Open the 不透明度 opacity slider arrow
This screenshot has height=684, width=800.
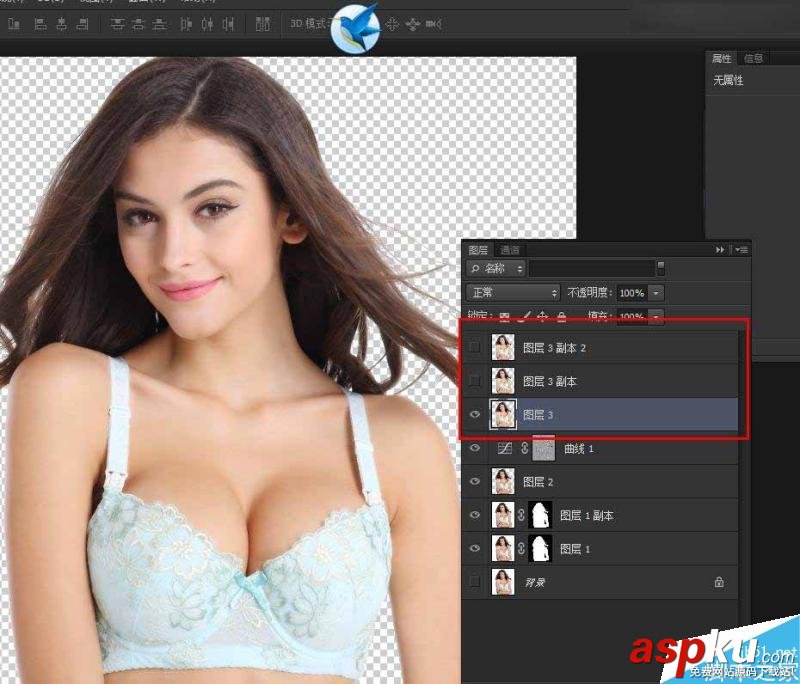[x=656, y=293]
